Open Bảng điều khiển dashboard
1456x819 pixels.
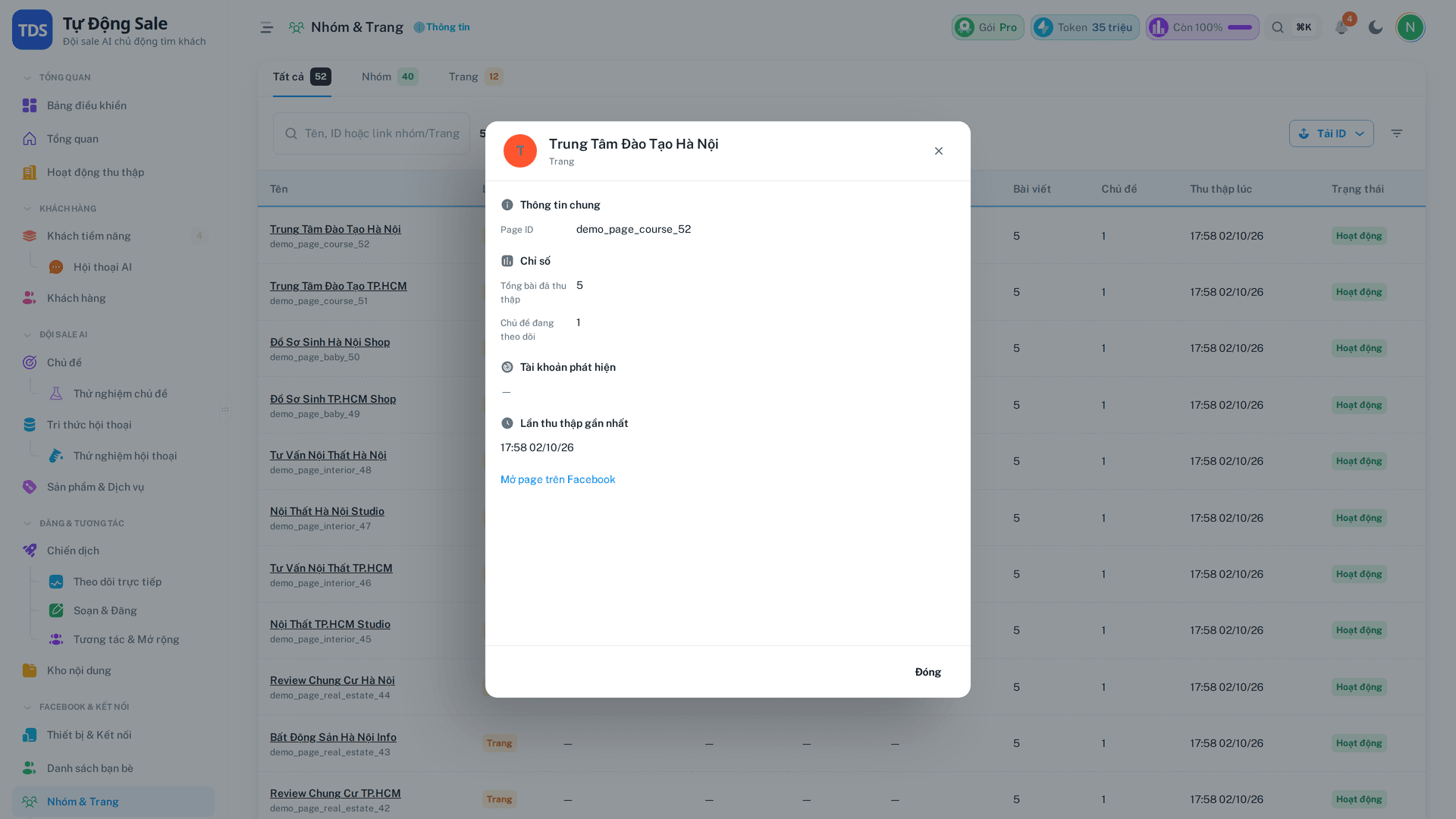[113, 105]
